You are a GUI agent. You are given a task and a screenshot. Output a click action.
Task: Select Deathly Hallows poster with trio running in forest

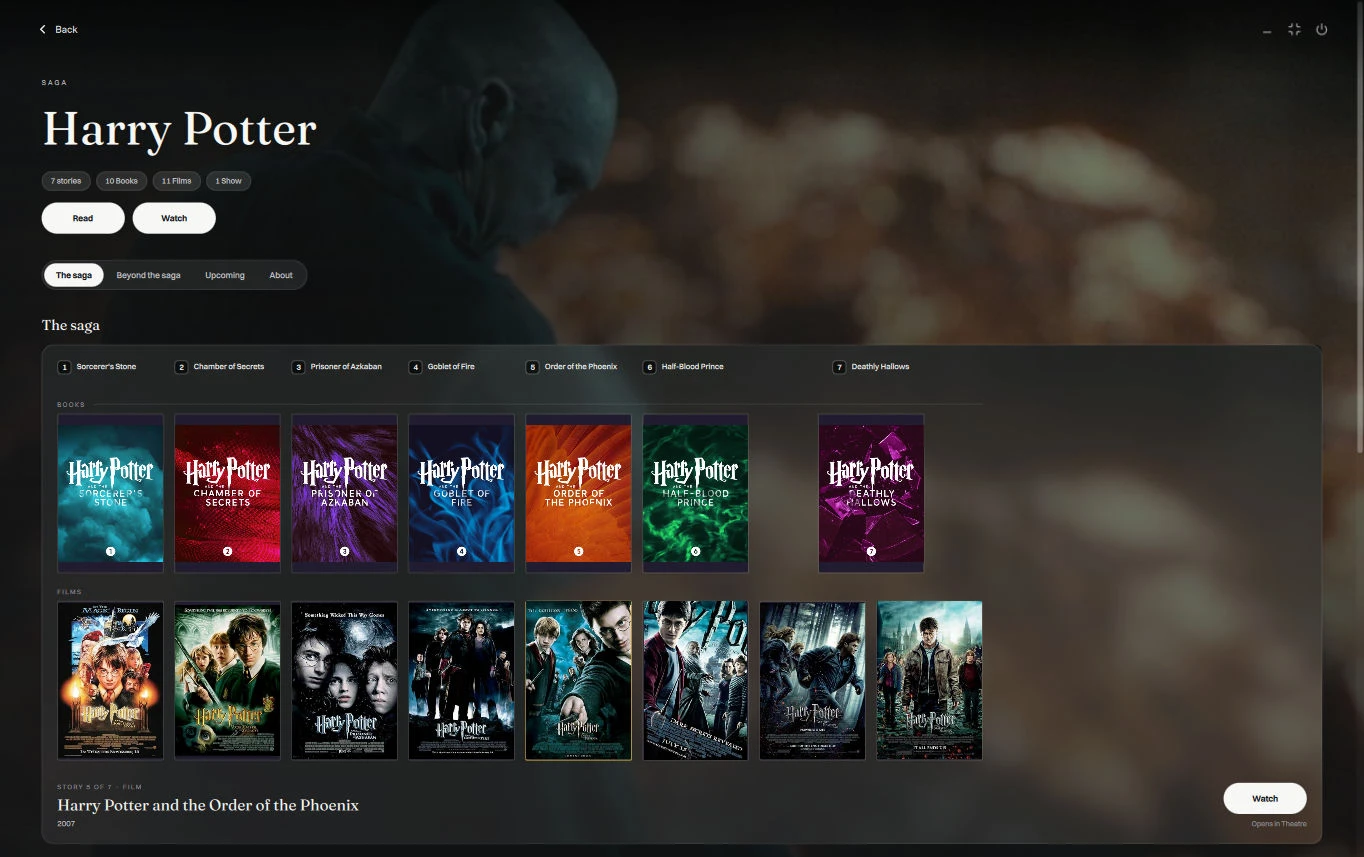coord(812,680)
